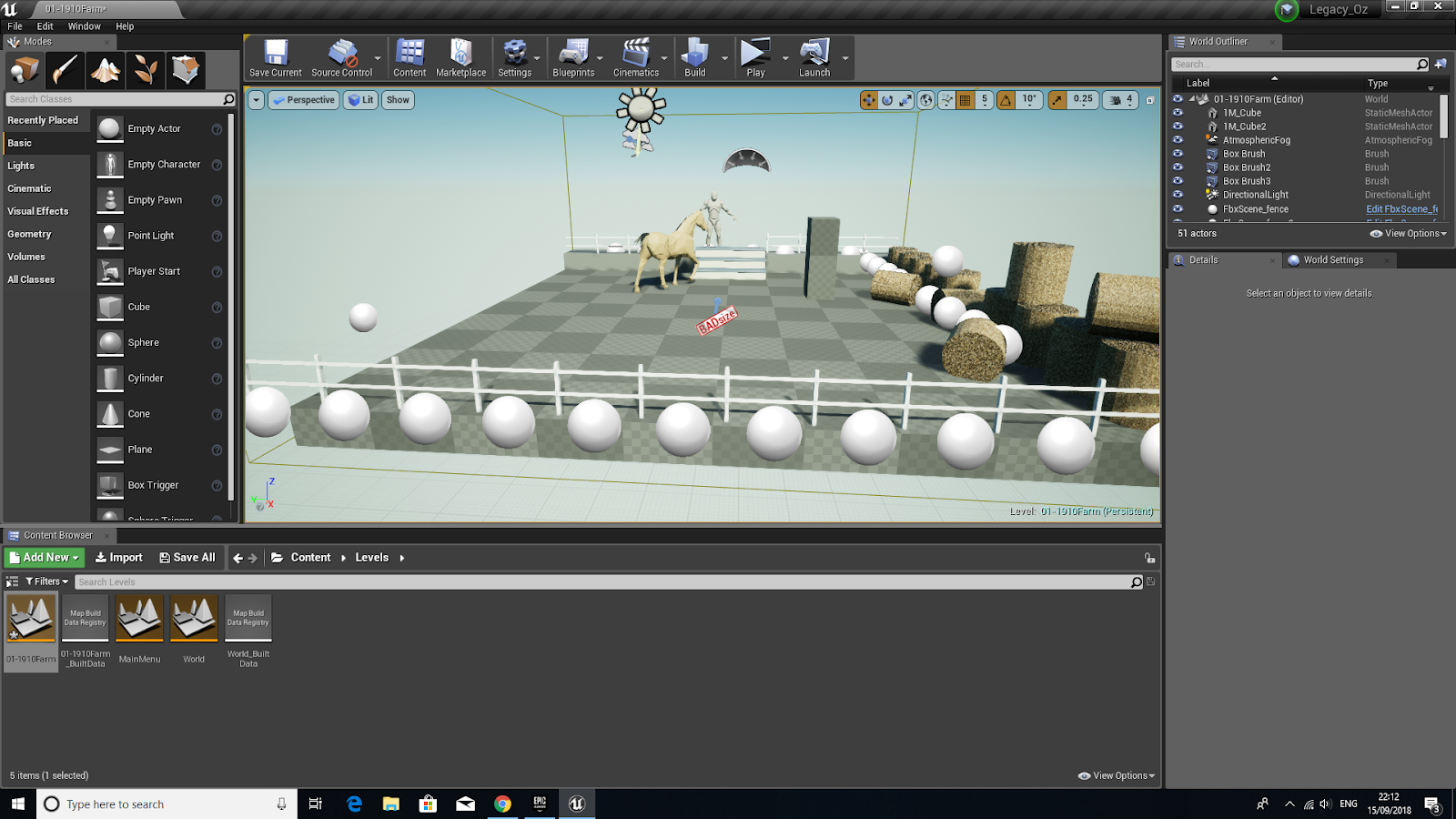Activate Landscape mode in the Modes panel
Viewport: 1456px width, 819px height.
point(106,69)
